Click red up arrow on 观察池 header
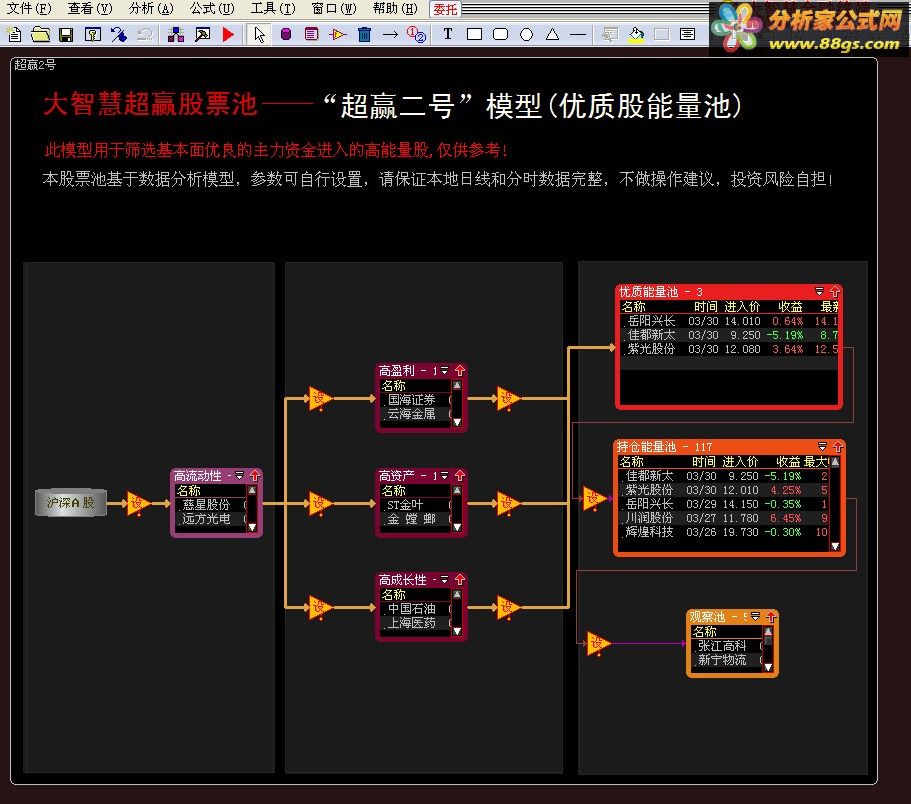The image size is (911, 804). [x=771, y=616]
